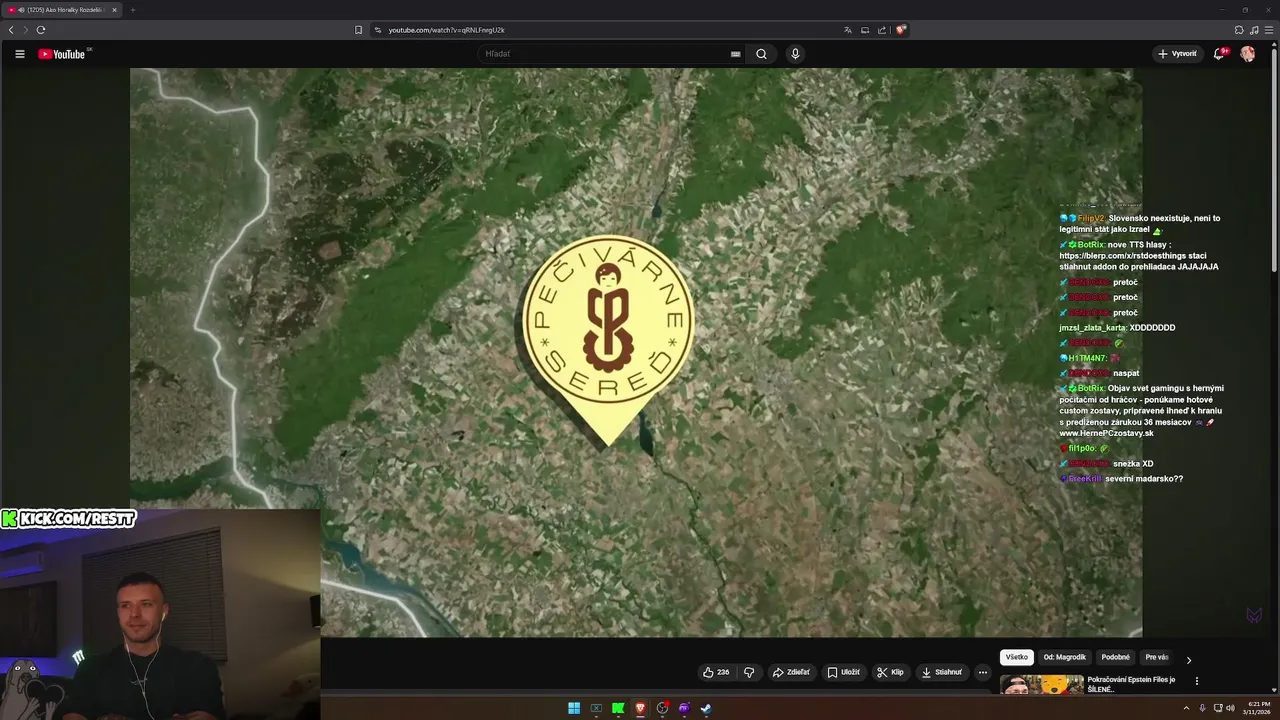The width and height of the screenshot is (1280, 720).
Task: Show more filter chips with right arrow
Action: [1188, 660]
